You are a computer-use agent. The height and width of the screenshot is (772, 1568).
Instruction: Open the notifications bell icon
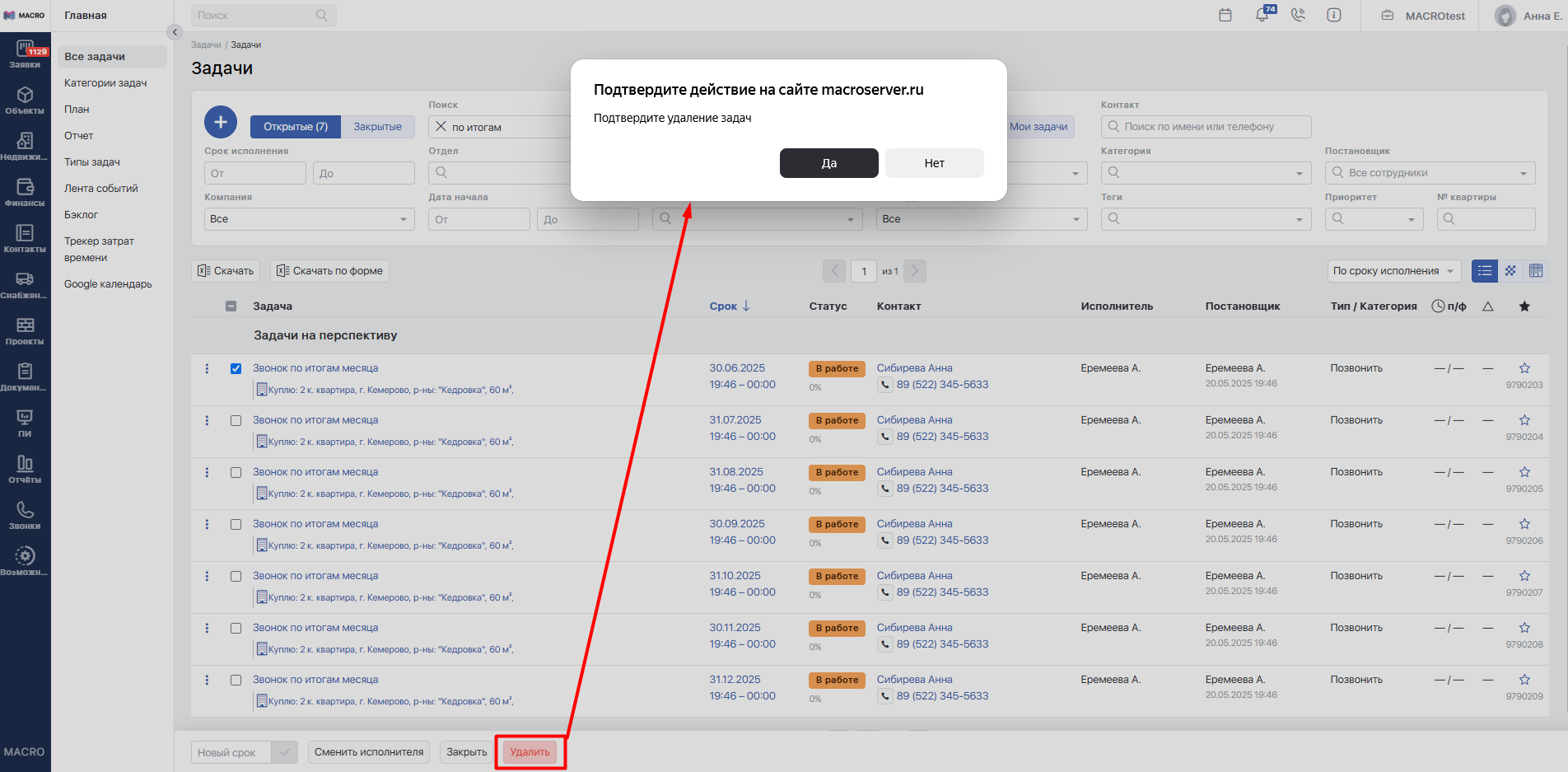pyautogui.click(x=1262, y=15)
